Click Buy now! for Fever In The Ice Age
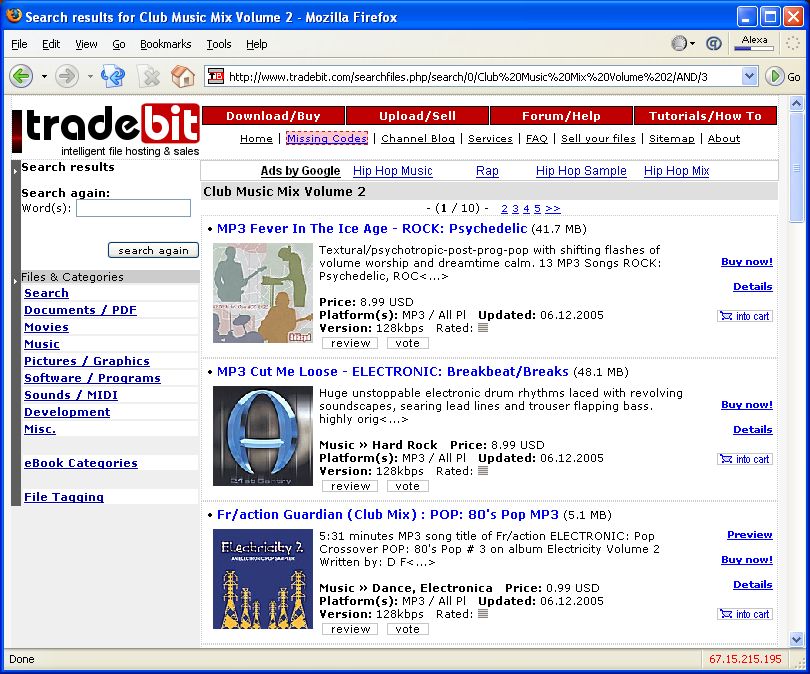Screen dimensions: 810x674 [x=747, y=262]
